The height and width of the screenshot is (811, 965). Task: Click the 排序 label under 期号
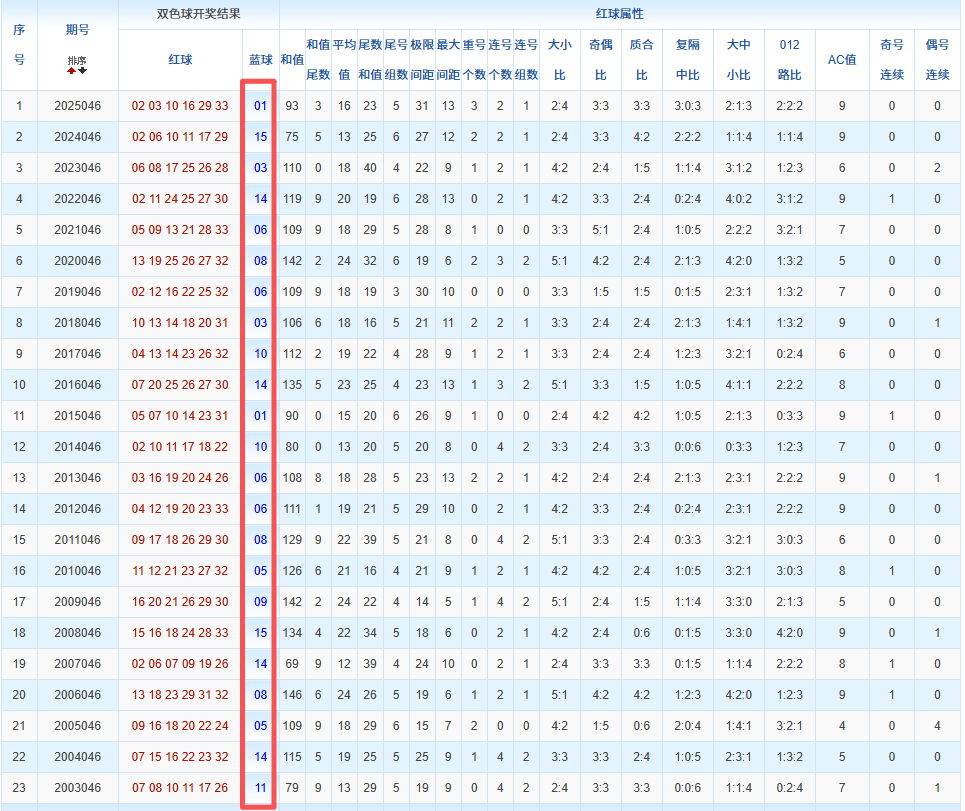[77, 62]
